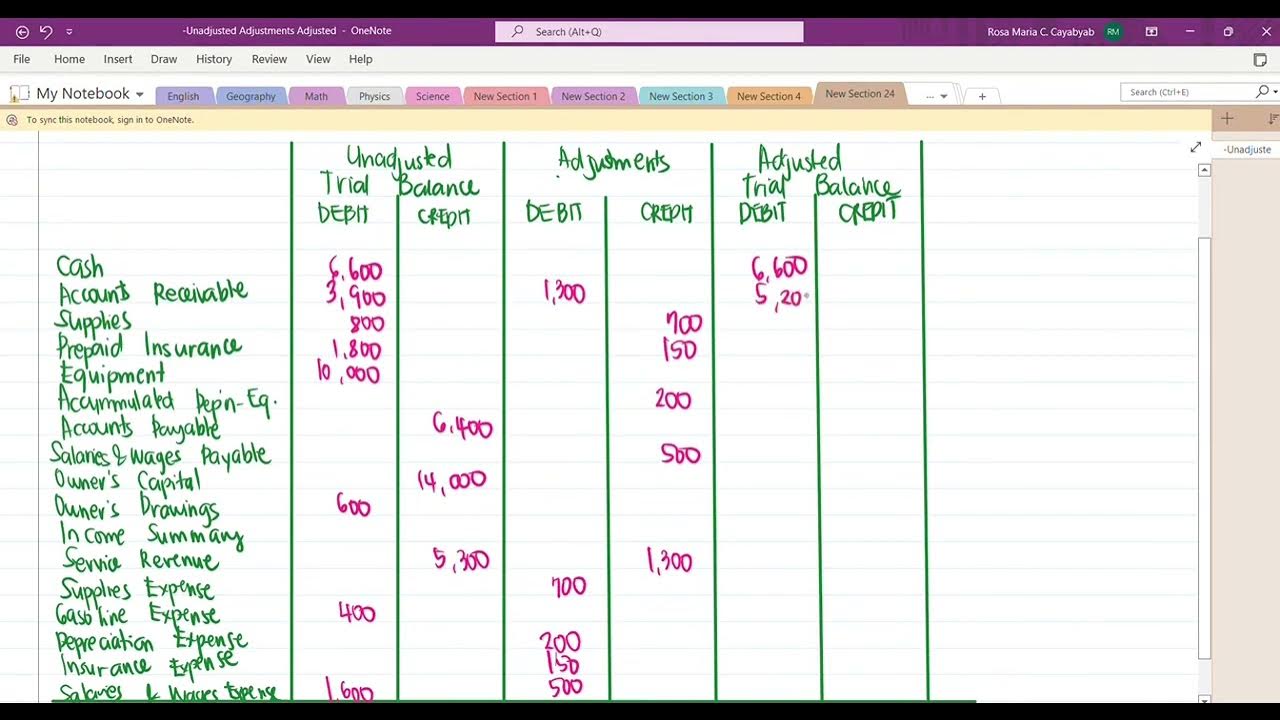Click the 6,400 Accounts Payable credit amount

click(462, 426)
